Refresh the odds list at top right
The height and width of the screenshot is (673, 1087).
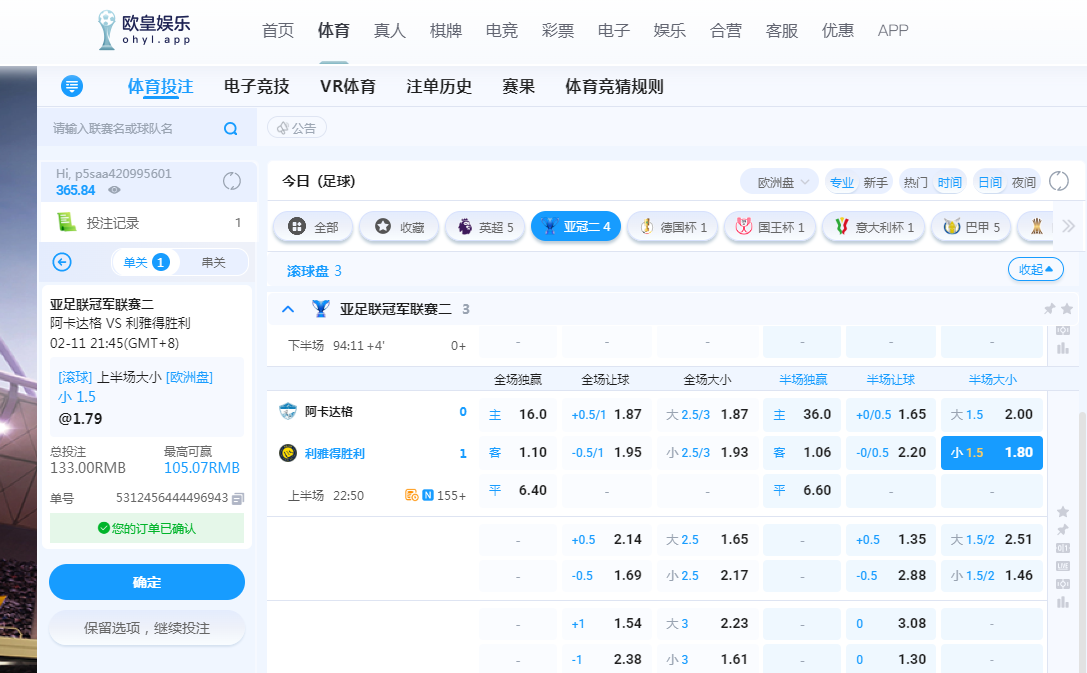coord(1059,182)
